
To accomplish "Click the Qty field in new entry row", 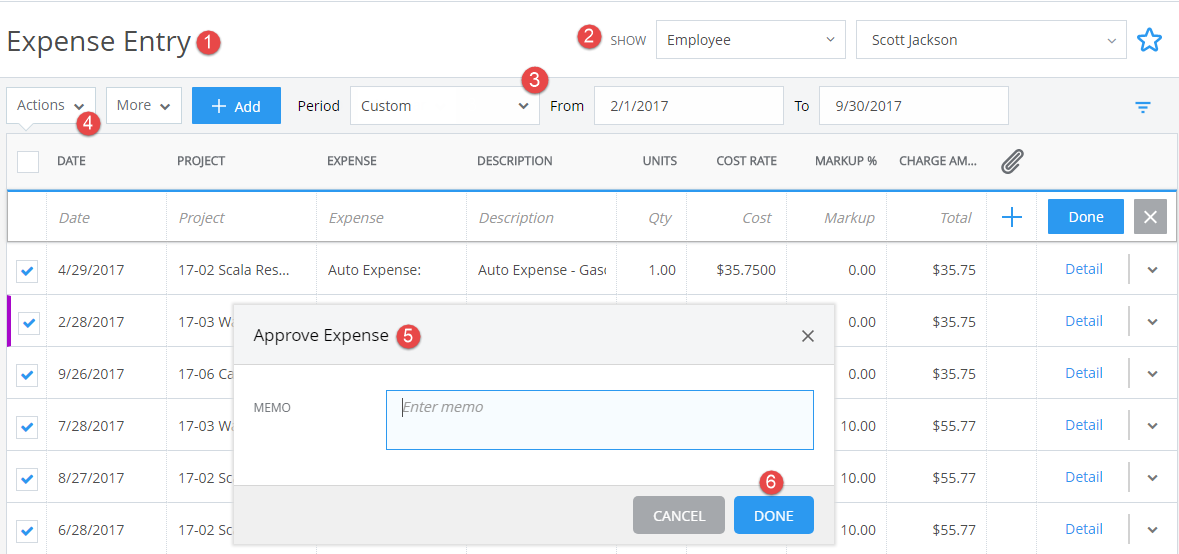I will (x=651, y=217).
